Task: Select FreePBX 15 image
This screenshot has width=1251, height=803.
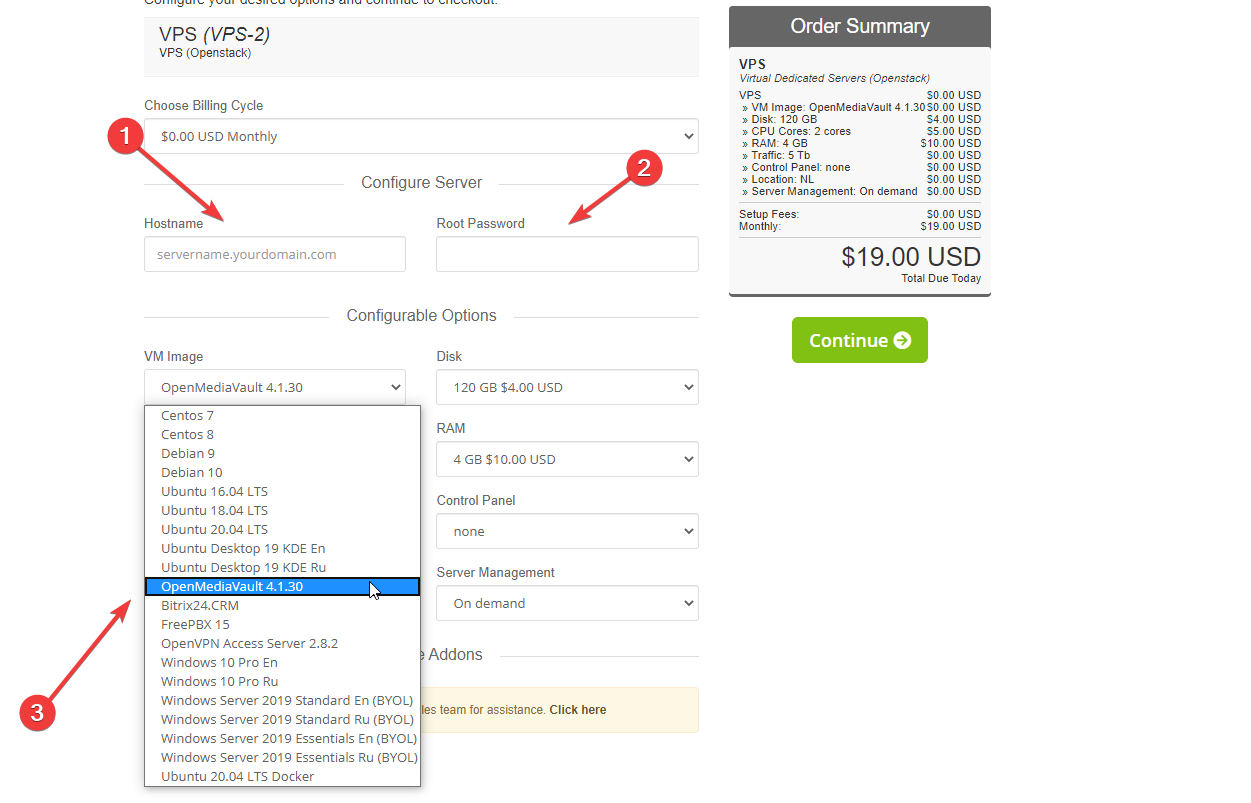Action: 195,625
